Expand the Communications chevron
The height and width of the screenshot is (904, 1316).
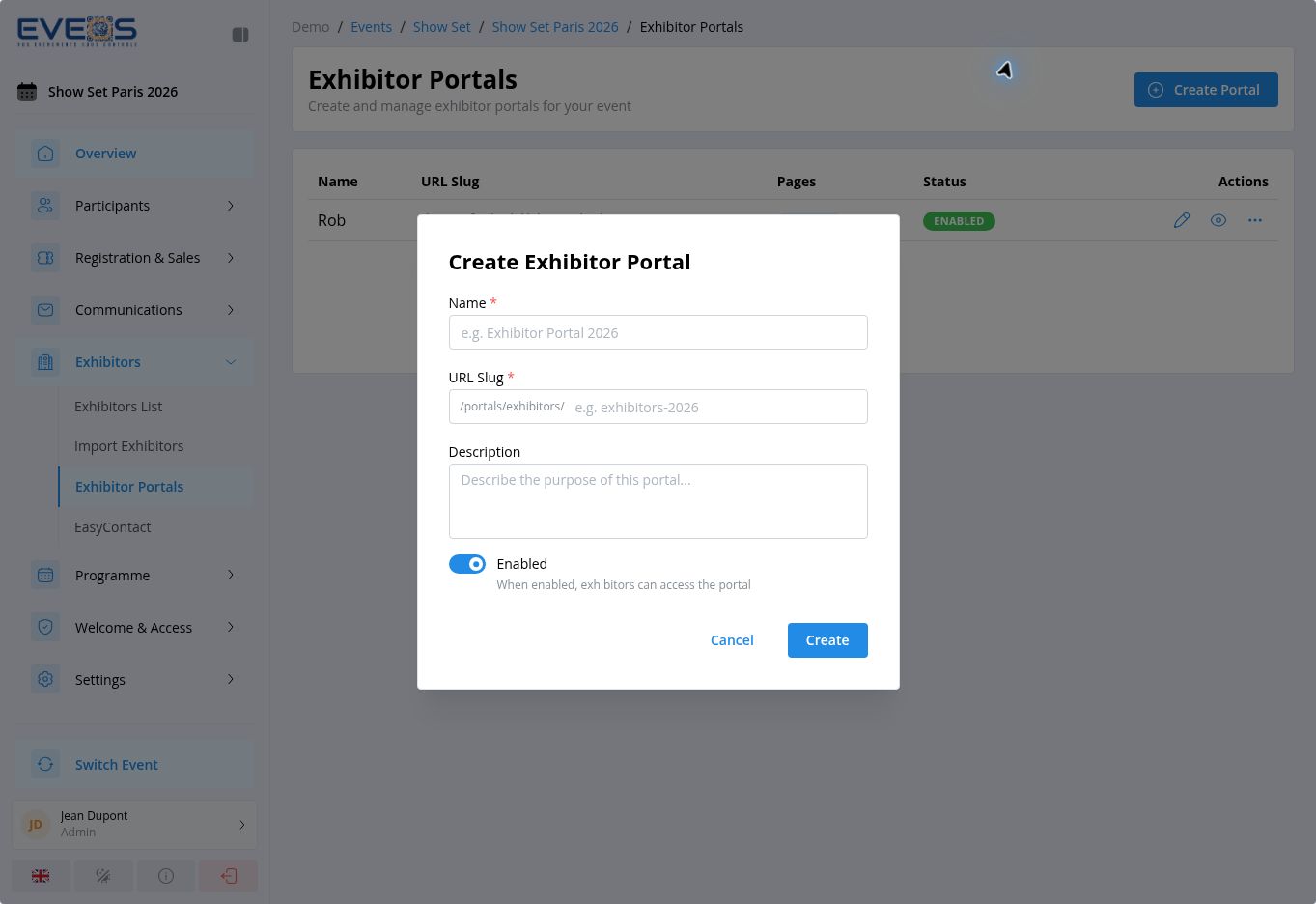[x=231, y=310]
